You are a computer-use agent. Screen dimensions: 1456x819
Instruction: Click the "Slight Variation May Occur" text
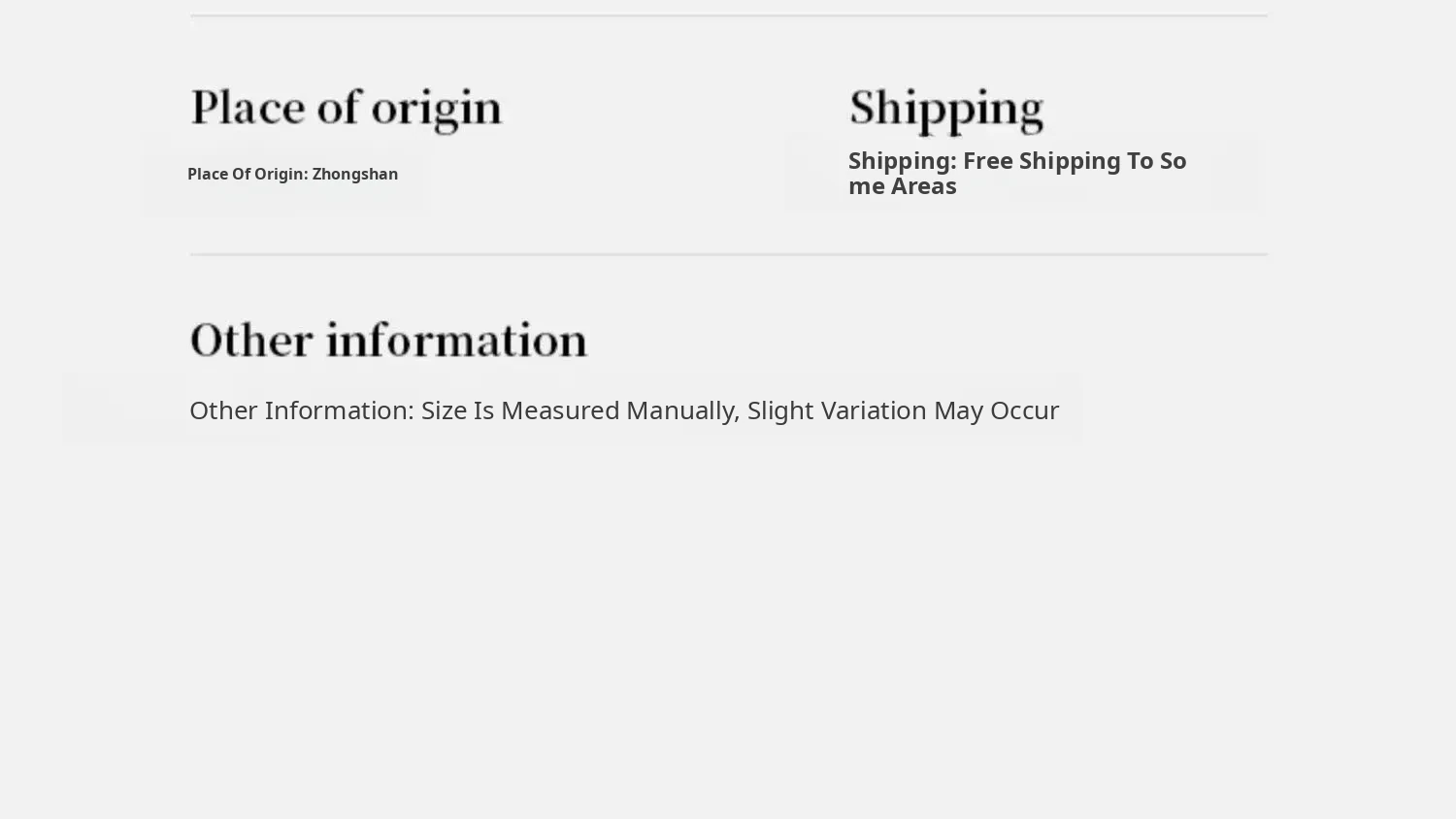tap(903, 410)
